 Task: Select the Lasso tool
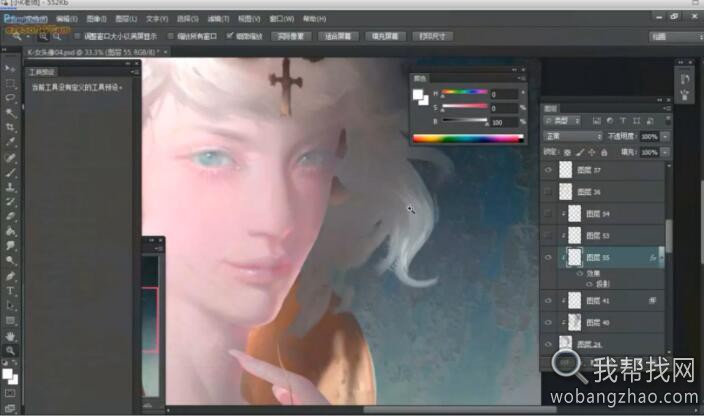pyautogui.click(x=10, y=98)
